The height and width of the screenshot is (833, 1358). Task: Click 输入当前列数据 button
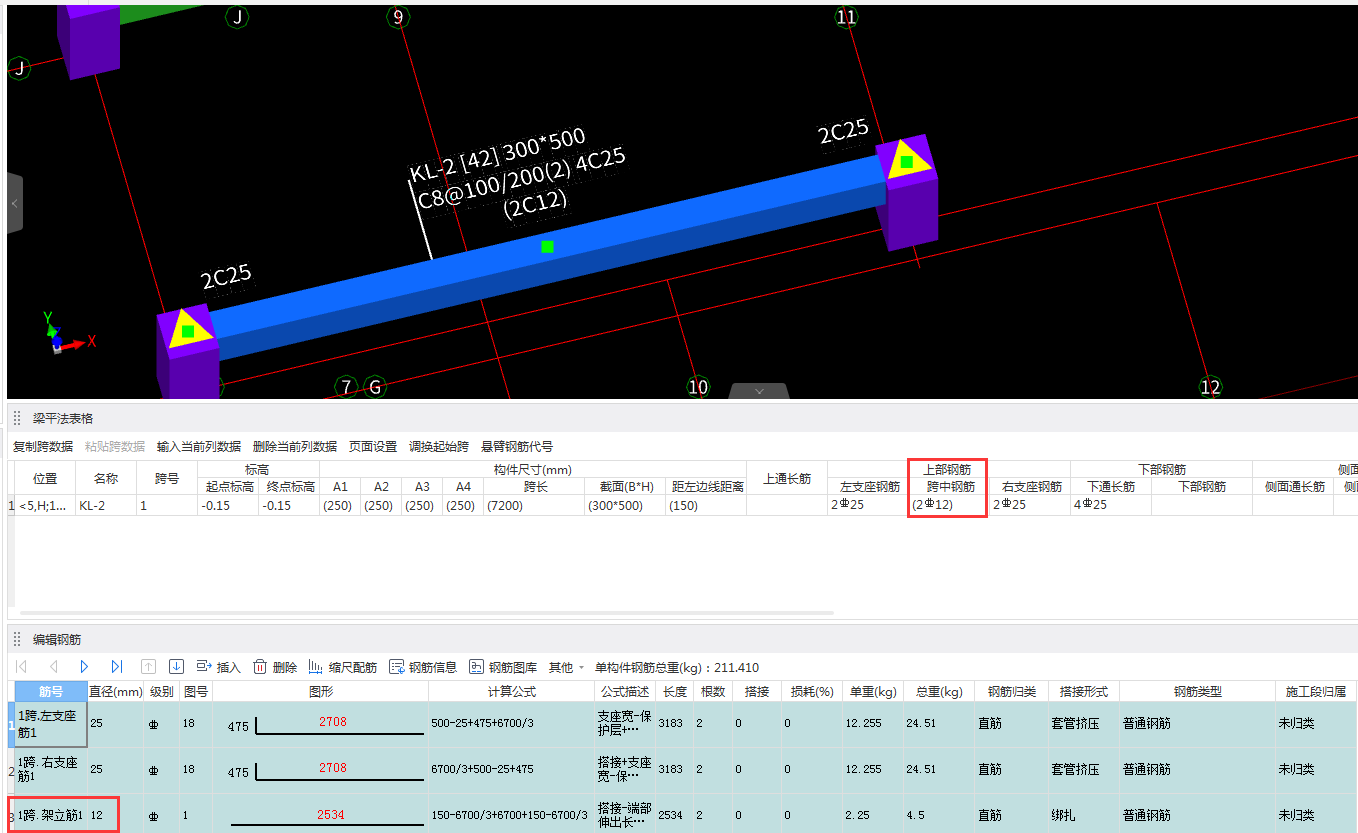pos(199,446)
